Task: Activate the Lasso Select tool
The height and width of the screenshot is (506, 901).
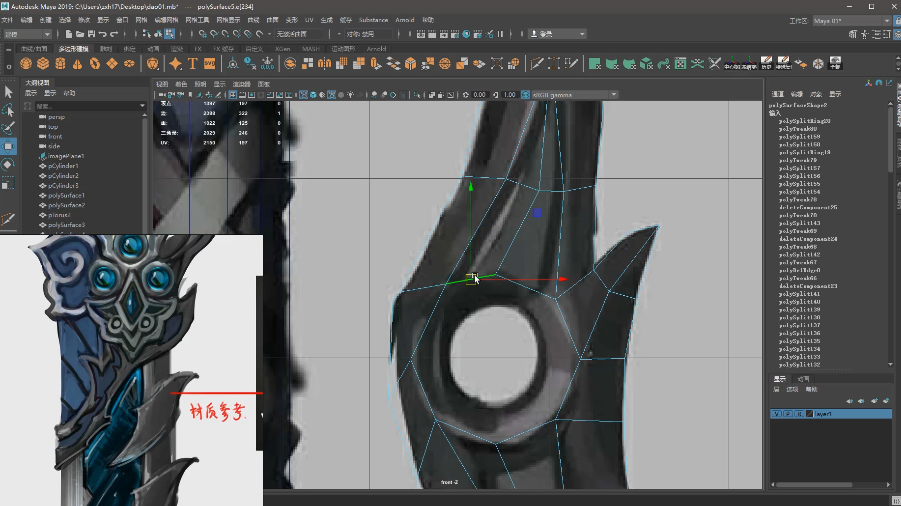Action: 8,110
